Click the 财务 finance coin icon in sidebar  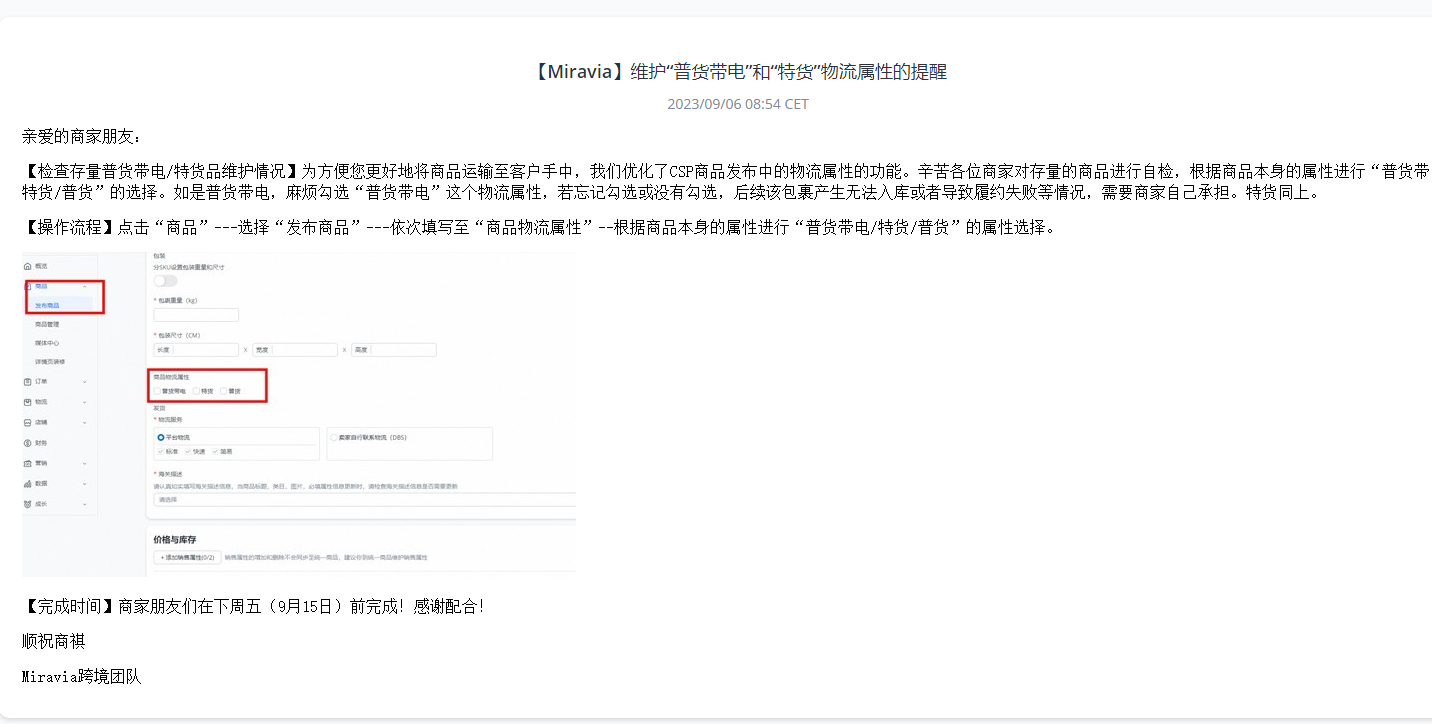(28, 442)
